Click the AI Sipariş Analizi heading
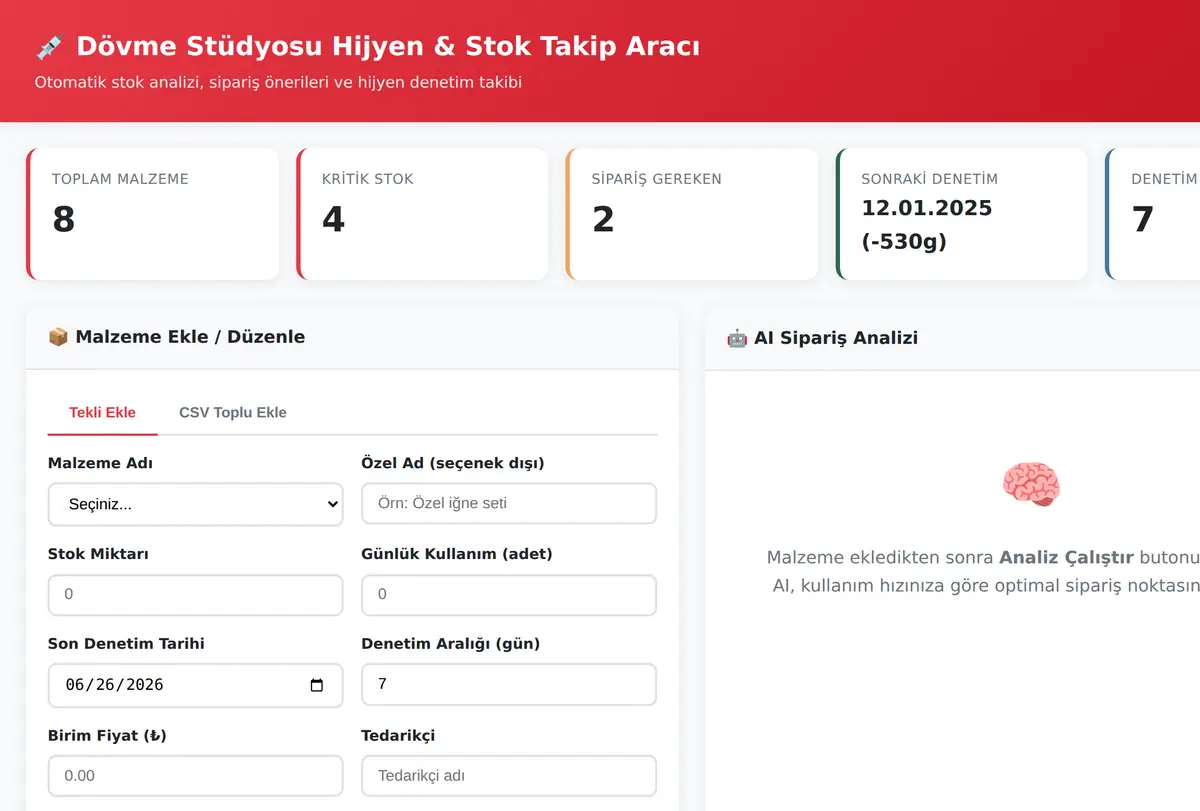1200x811 pixels. click(822, 338)
